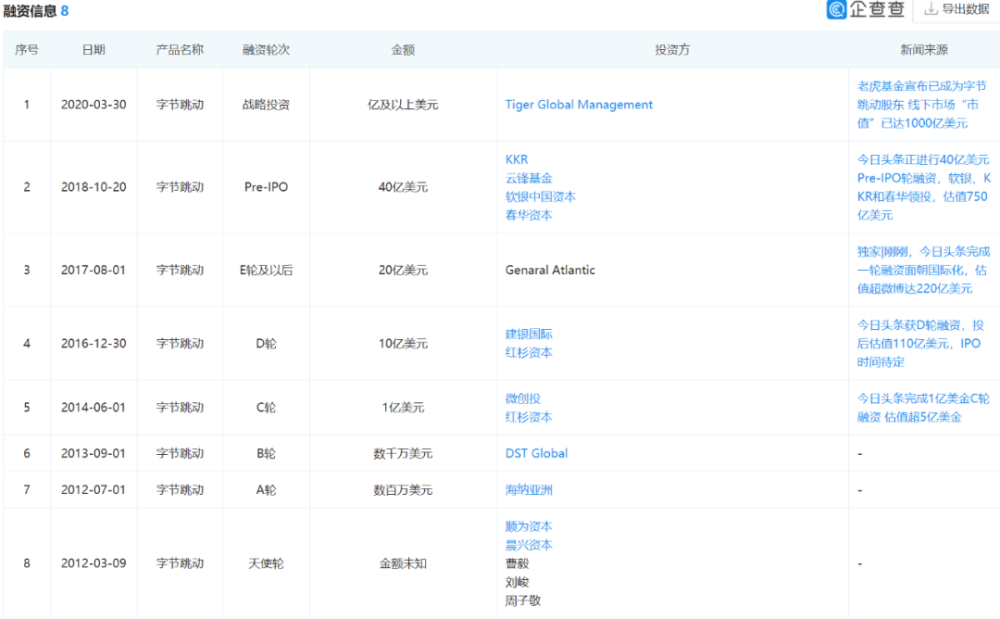The image size is (1000, 619).
Task: Click the 20亿美元 amount cell
Action: 403,270
